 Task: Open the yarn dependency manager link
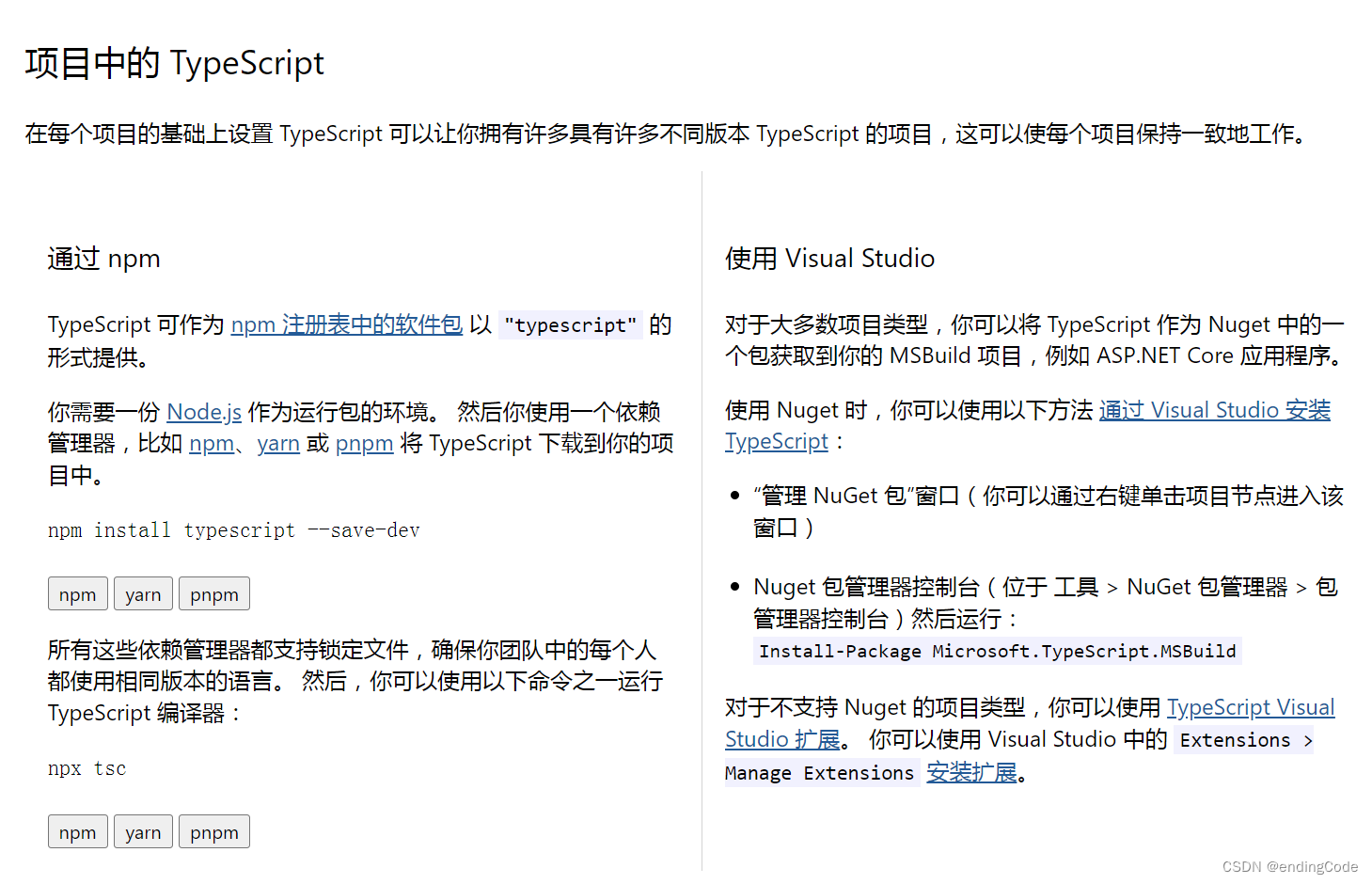pos(278,444)
